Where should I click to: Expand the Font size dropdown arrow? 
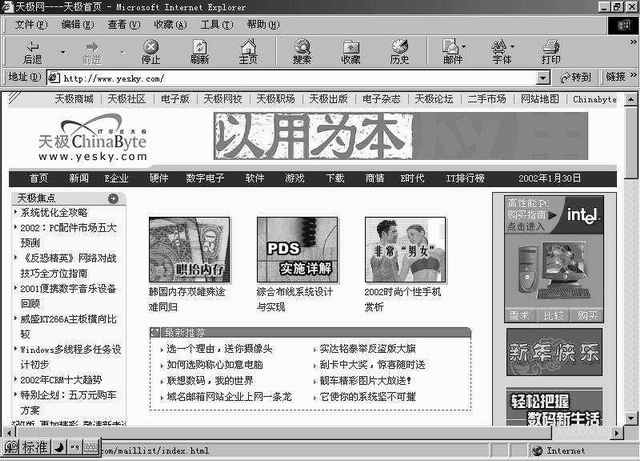pos(513,46)
